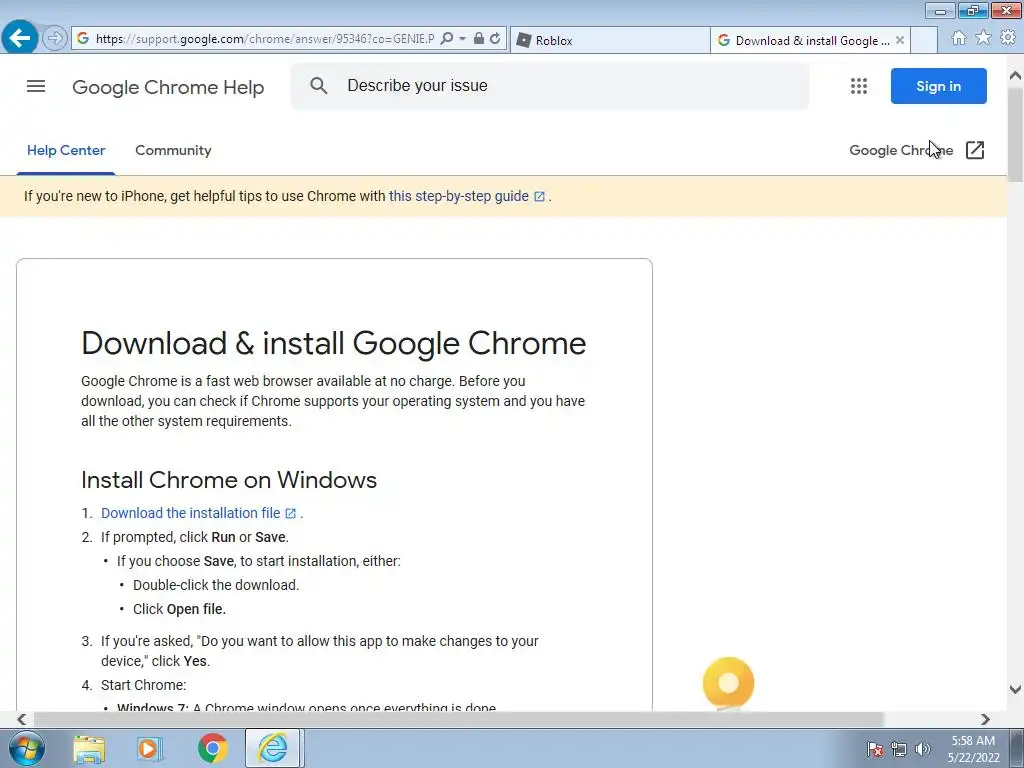Open the Google apps grid

tap(859, 86)
